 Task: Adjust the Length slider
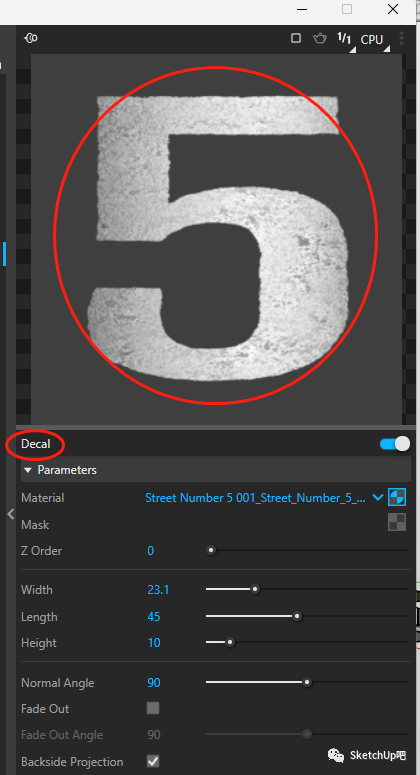[x=307, y=616]
